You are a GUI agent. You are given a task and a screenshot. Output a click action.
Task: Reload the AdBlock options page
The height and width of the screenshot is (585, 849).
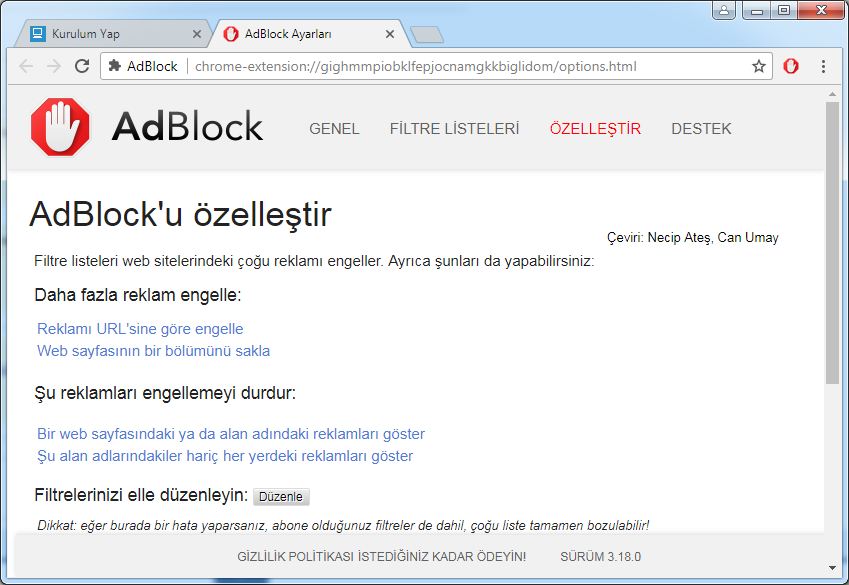[x=82, y=66]
